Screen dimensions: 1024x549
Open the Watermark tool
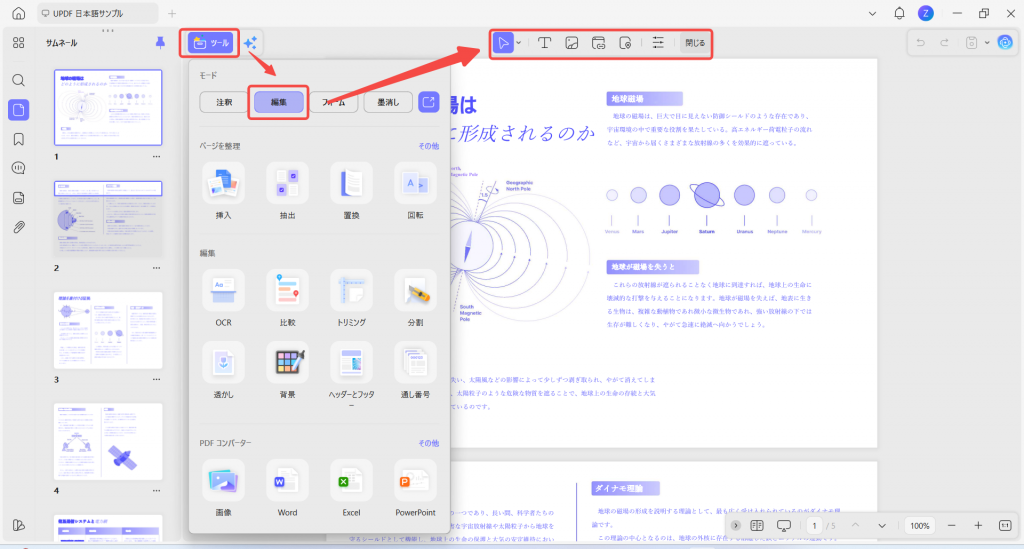coord(223,362)
